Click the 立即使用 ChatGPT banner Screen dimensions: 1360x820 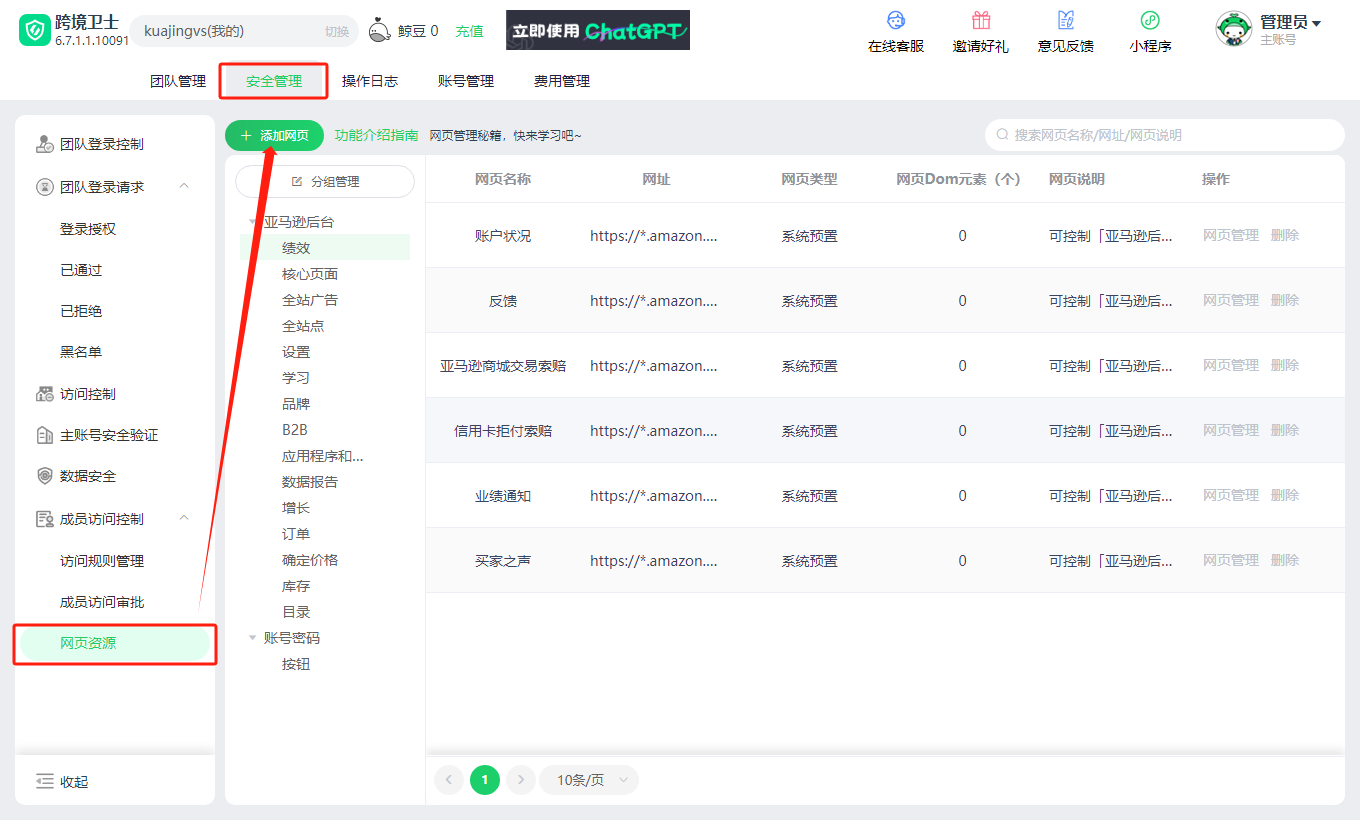click(x=598, y=30)
